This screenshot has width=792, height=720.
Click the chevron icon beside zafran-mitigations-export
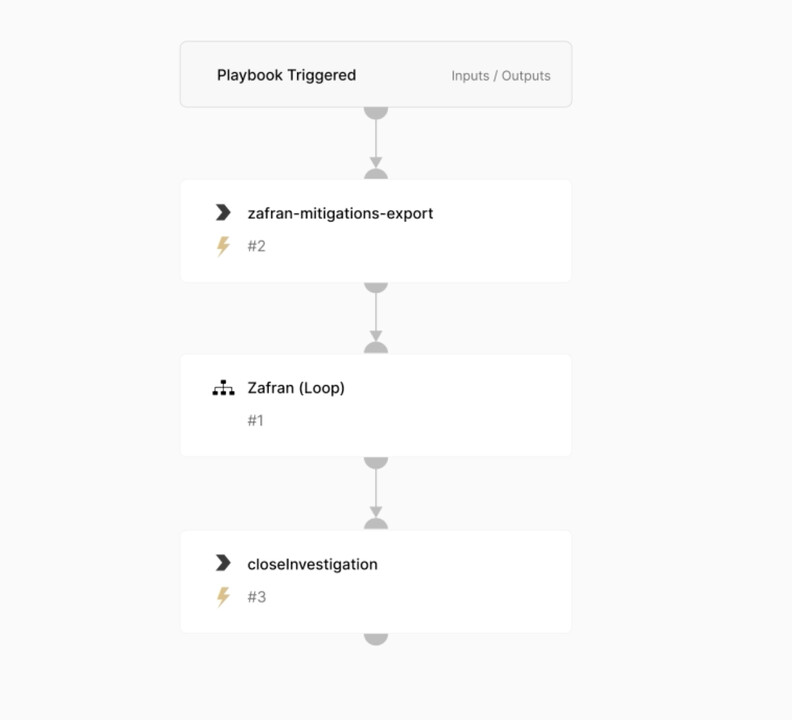pos(223,213)
